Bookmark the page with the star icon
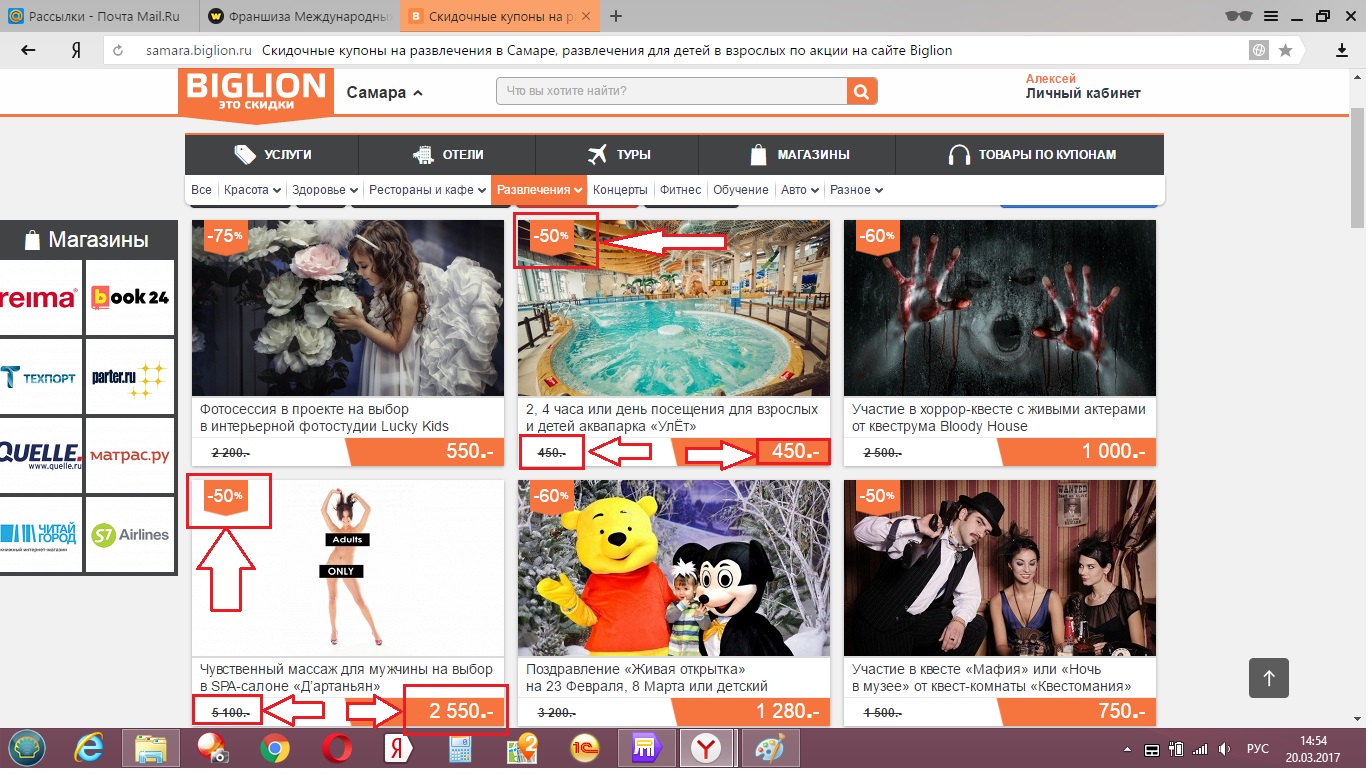The width and height of the screenshot is (1372, 780). tap(1285, 50)
